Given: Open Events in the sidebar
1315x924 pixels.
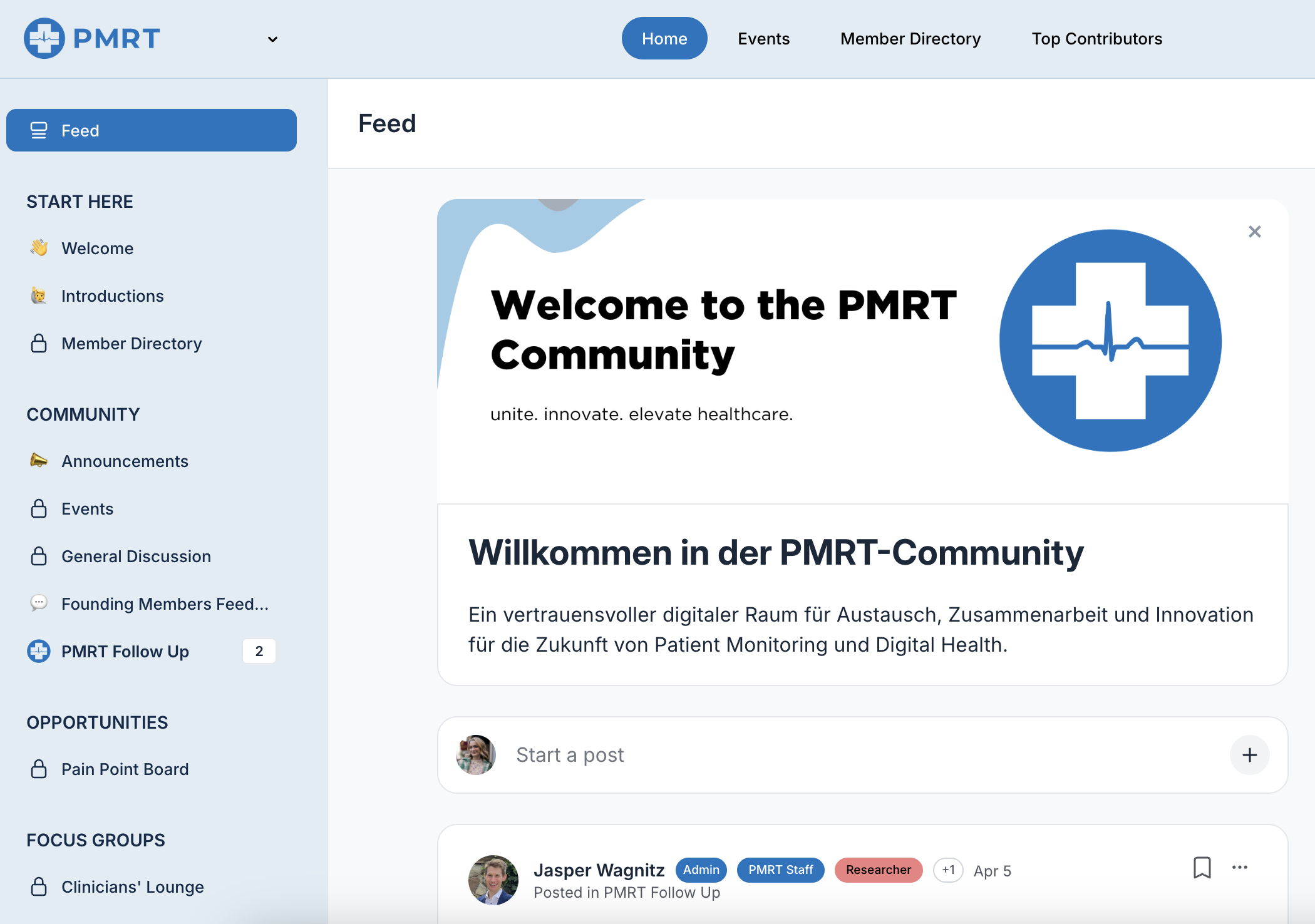Looking at the screenshot, I should click(87, 508).
